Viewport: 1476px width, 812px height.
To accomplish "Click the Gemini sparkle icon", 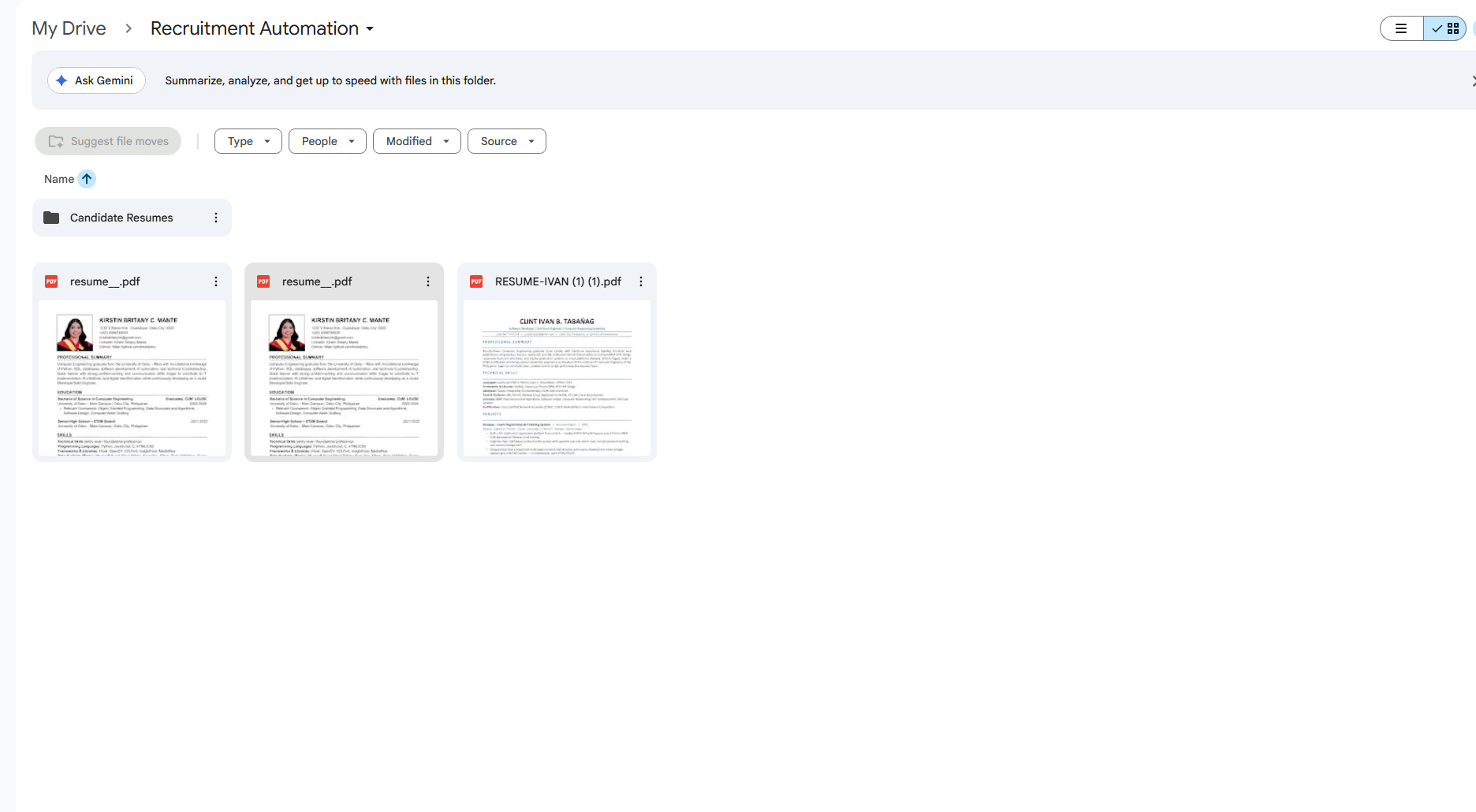I will pos(61,80).
